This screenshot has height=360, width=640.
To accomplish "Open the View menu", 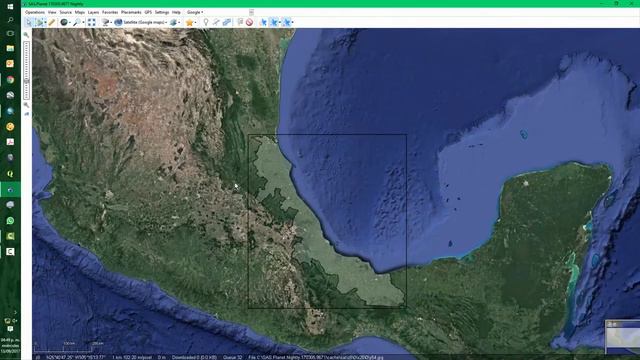I will coord(52,12).
